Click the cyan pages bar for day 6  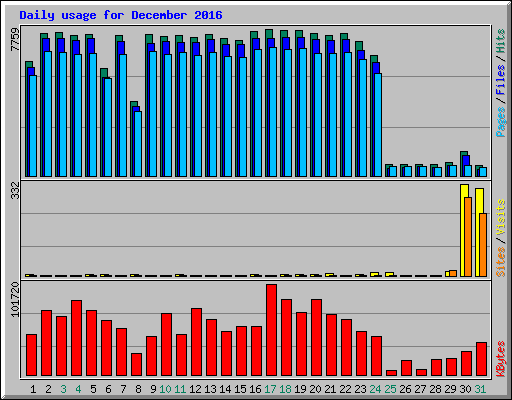108,127
